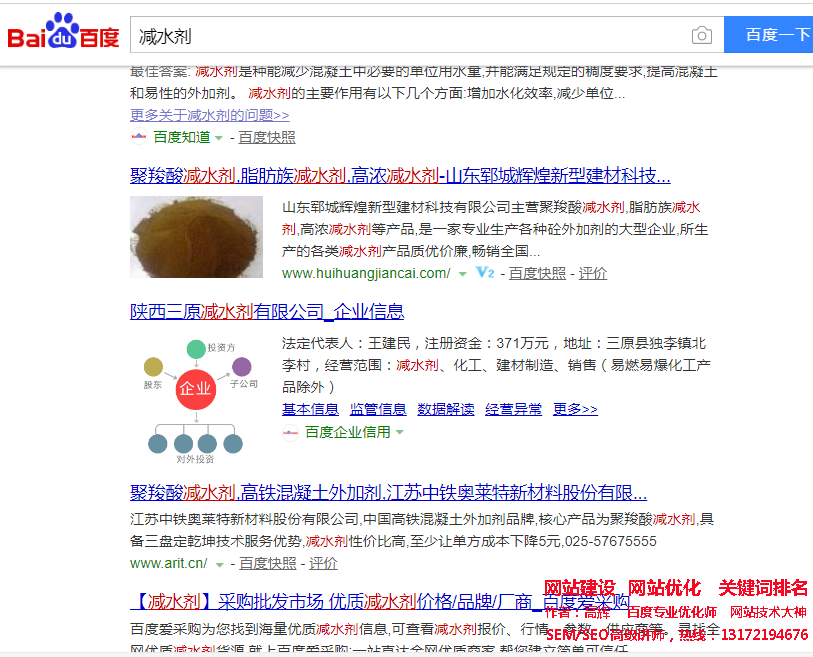Expand arrow next to www.huihuangjiancai.com

click(462, 274)
